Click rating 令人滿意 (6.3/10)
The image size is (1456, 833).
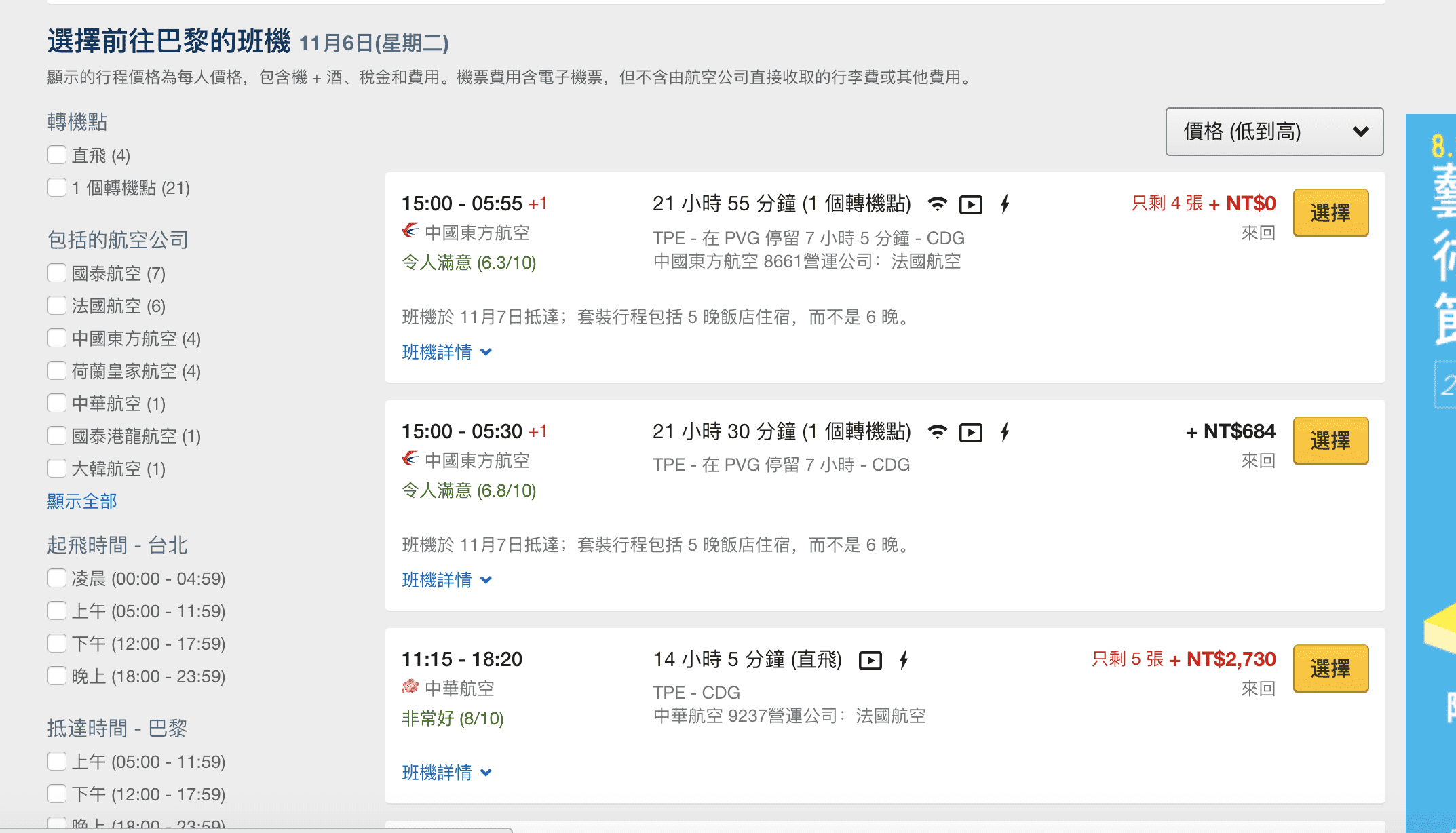pyautogui.click(x=469, y=263)
